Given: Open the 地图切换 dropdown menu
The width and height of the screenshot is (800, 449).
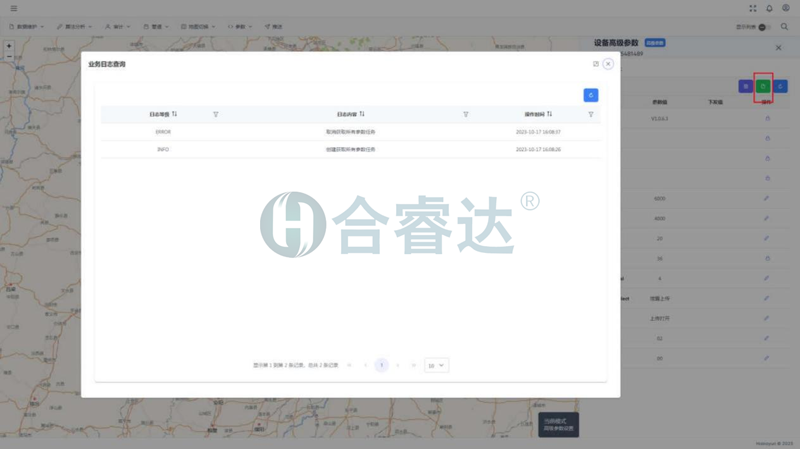Looking at the screenshot, I should 198,27.
